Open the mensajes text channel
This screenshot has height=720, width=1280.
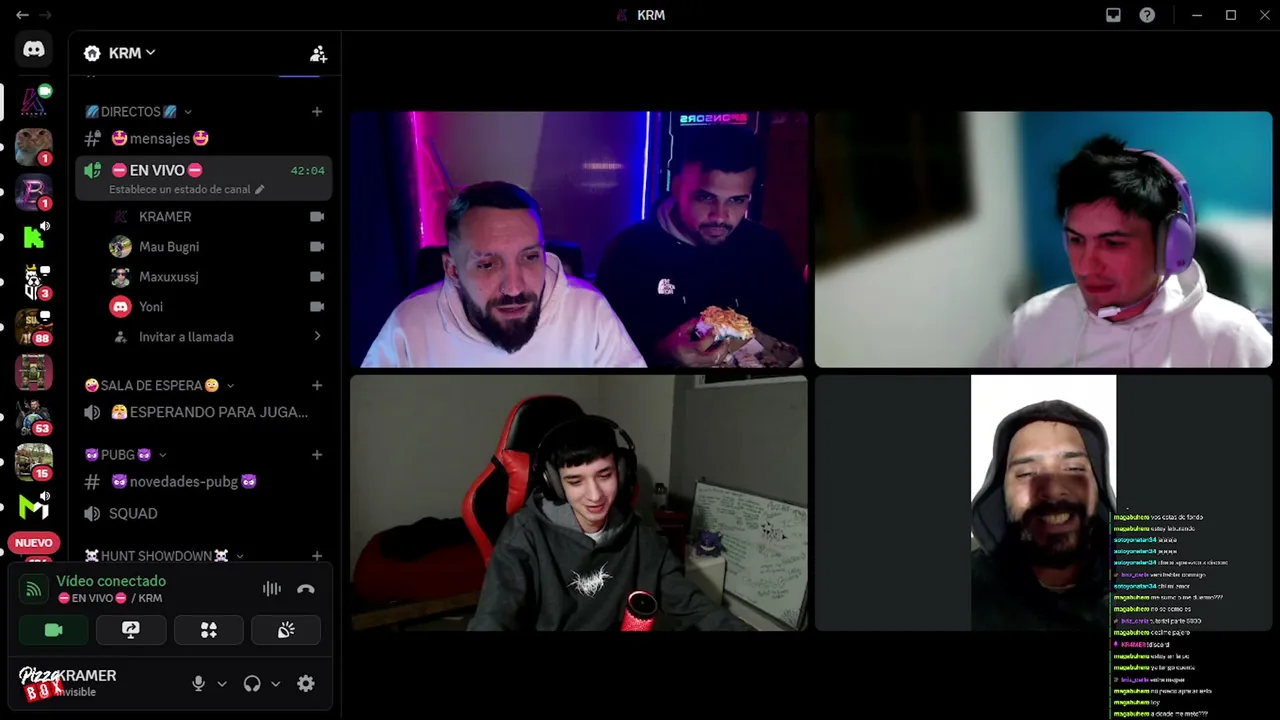pos(204,139)
